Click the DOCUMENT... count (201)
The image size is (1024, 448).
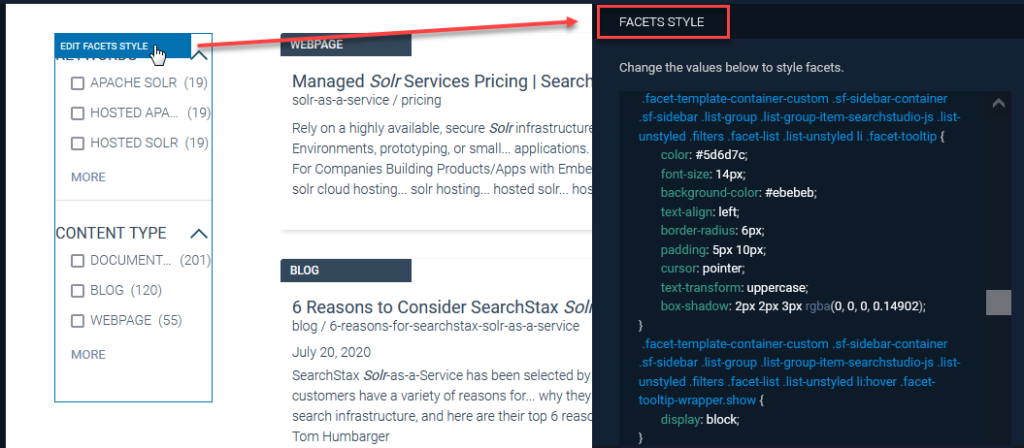[x=195, y=261]
